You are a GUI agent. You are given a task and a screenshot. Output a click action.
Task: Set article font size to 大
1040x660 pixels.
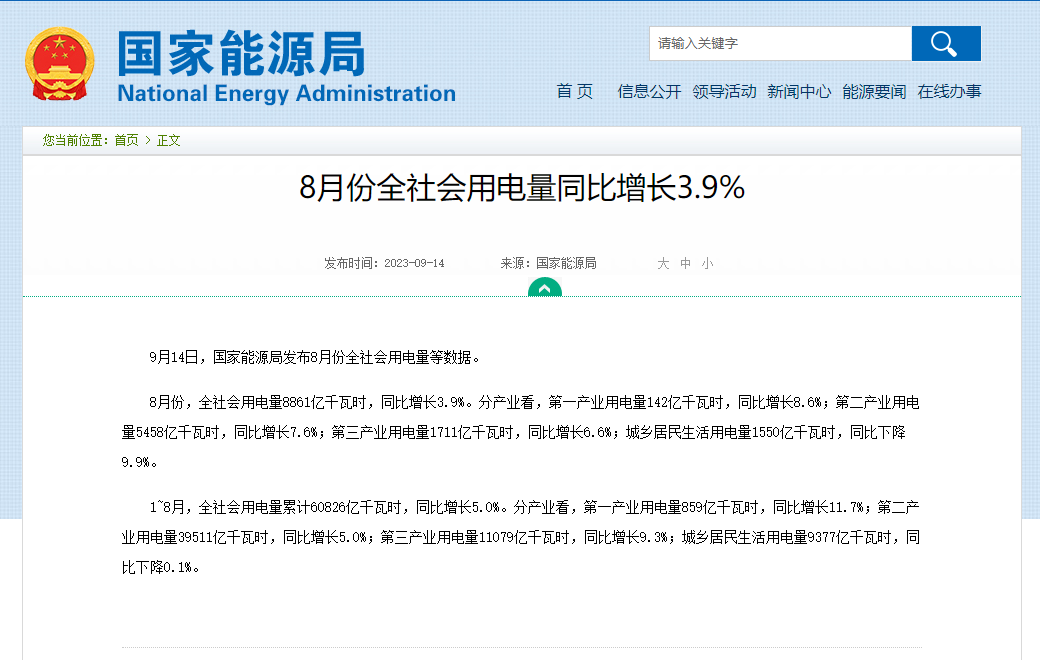pyautogui.click(x=663, y=263)
